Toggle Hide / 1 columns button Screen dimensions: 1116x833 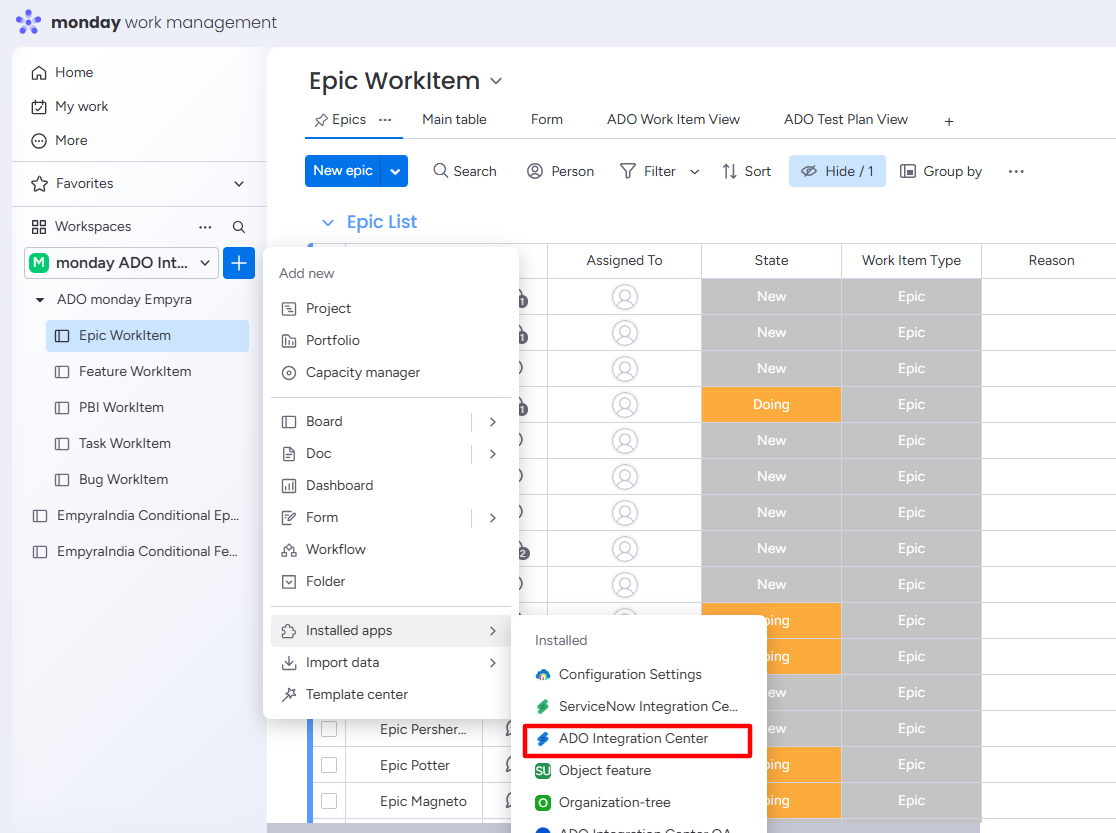point(837,172)
